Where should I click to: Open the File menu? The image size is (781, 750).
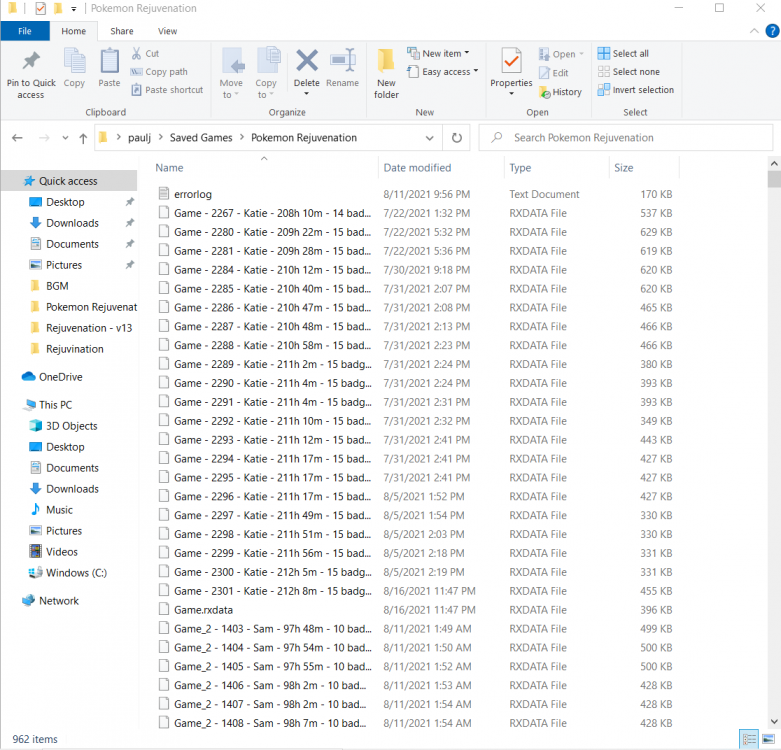click(x=25, y=31)
